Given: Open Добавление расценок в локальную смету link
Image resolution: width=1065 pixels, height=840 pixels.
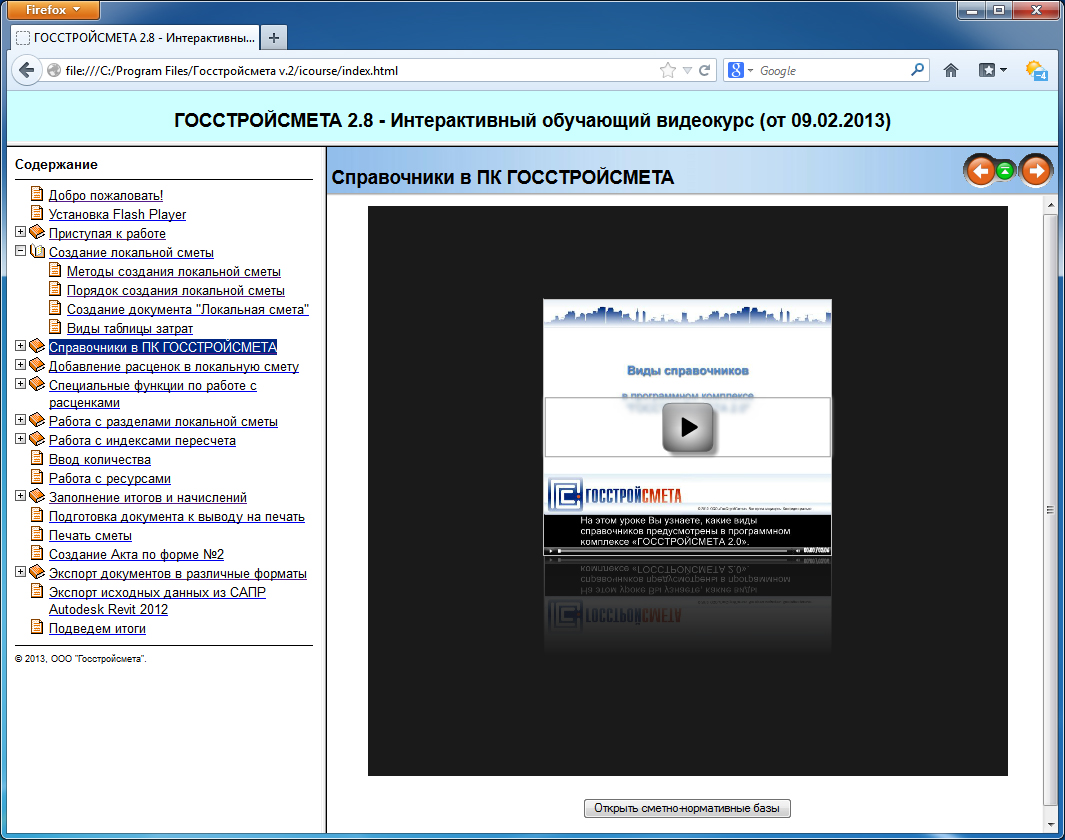Looking at the screenshot, I should [x=174, y=367].
